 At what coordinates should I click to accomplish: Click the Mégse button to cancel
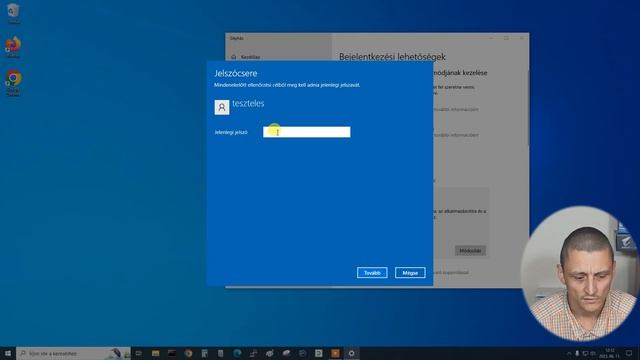410,273
